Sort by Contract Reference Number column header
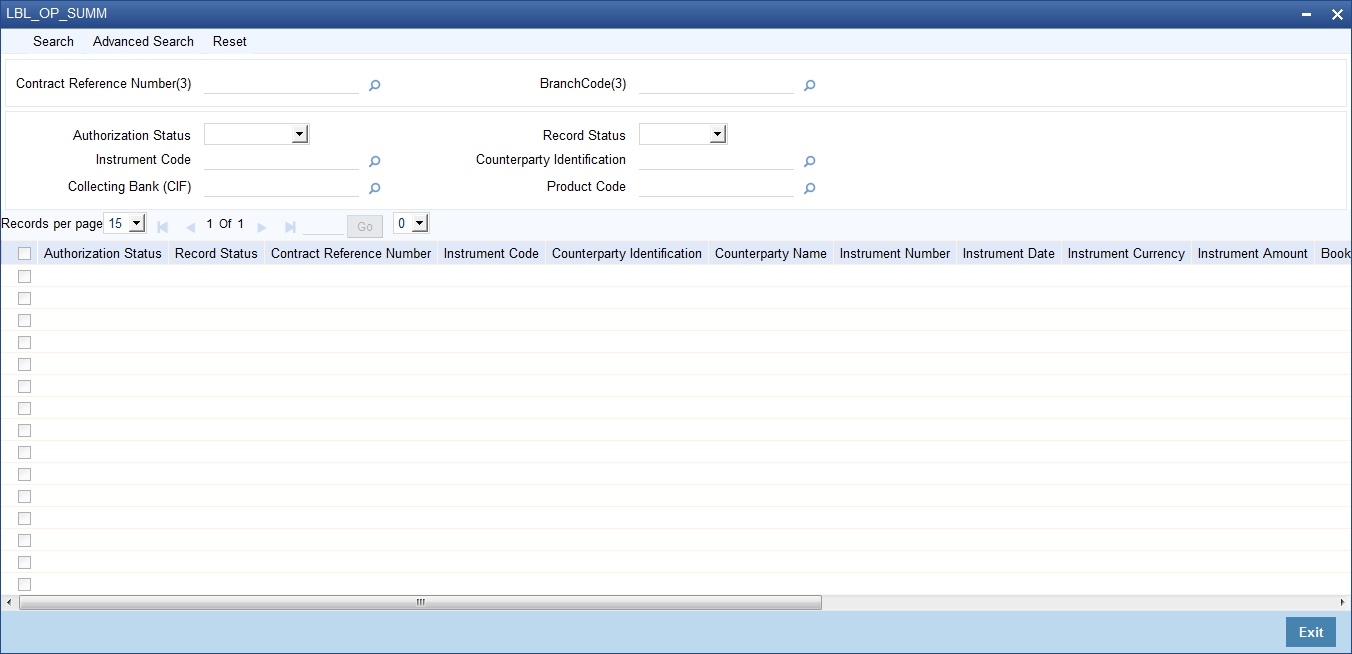The image size is (1352, 654). [351, 253]
